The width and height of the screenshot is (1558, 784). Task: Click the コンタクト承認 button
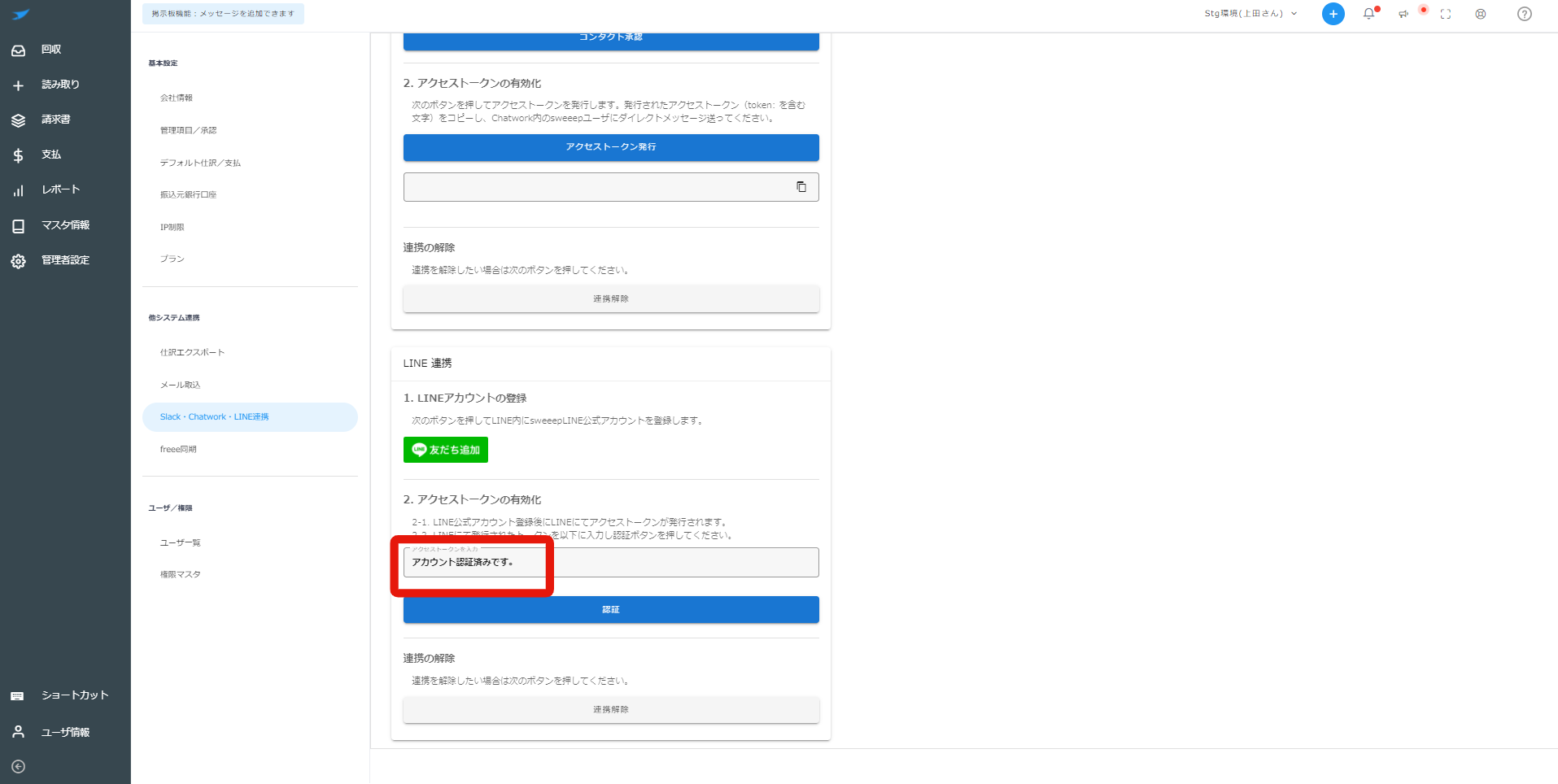(x=611, y=41)
